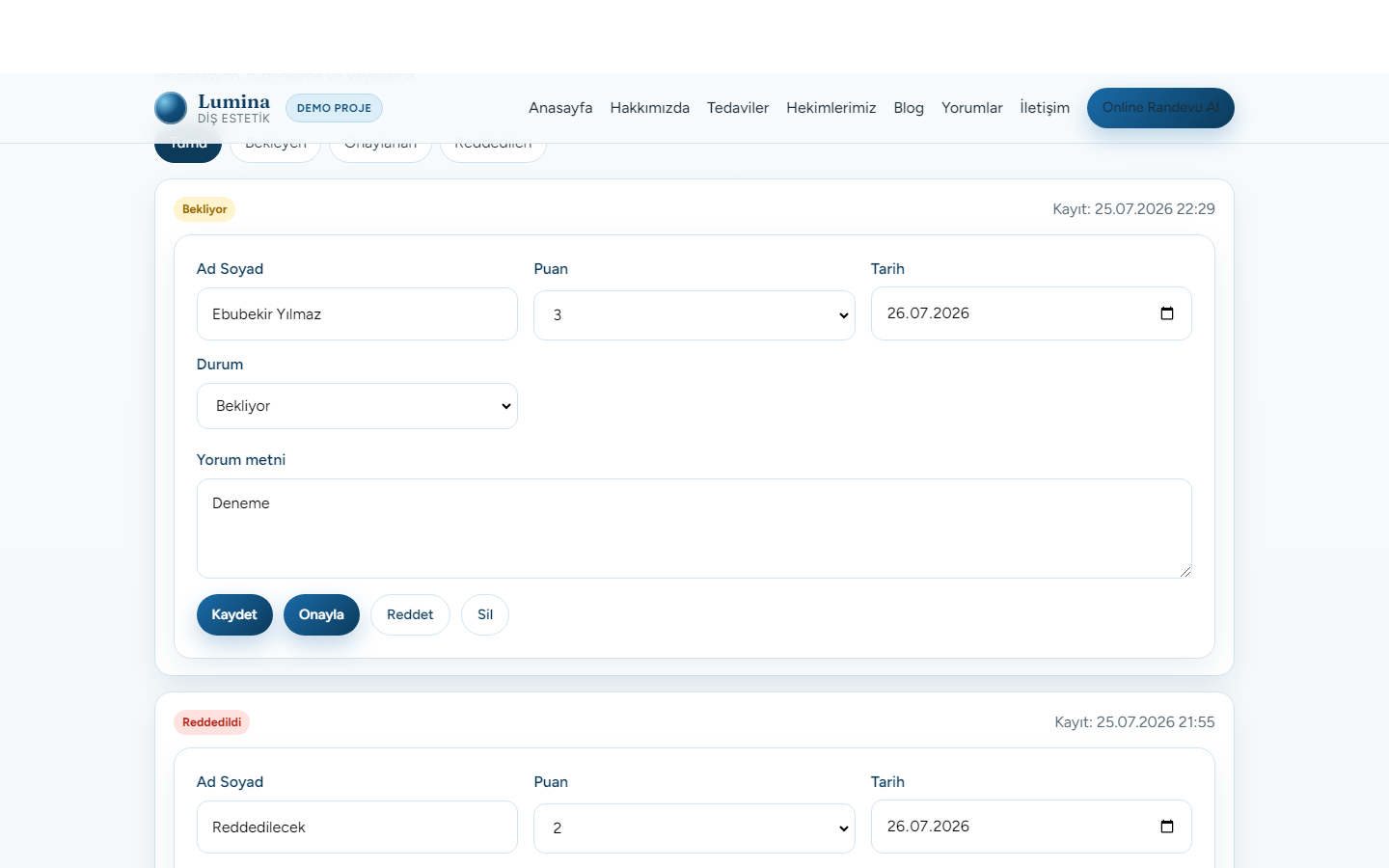Go to Yorumlar page
1389x868 pixels.
pos(972,108)
